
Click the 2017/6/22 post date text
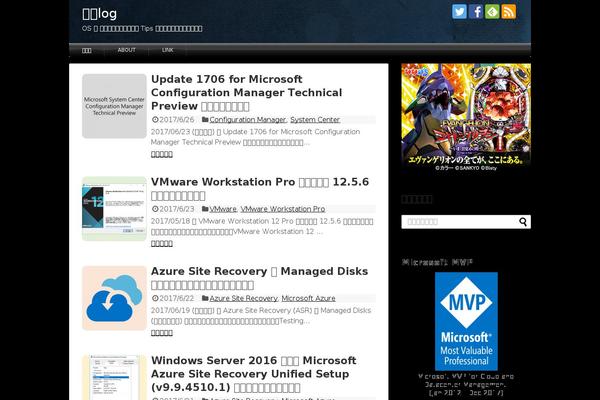coord(176,298)
